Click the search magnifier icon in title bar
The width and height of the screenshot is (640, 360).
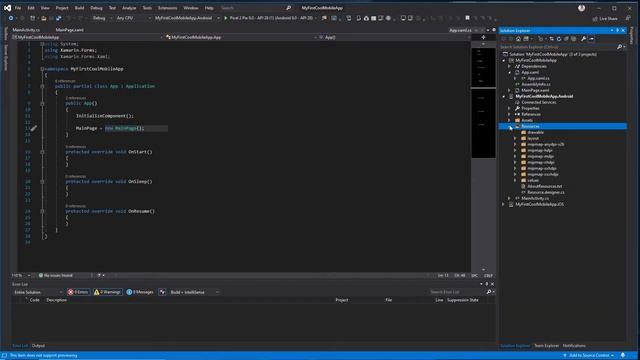click(x=289, y=8)
